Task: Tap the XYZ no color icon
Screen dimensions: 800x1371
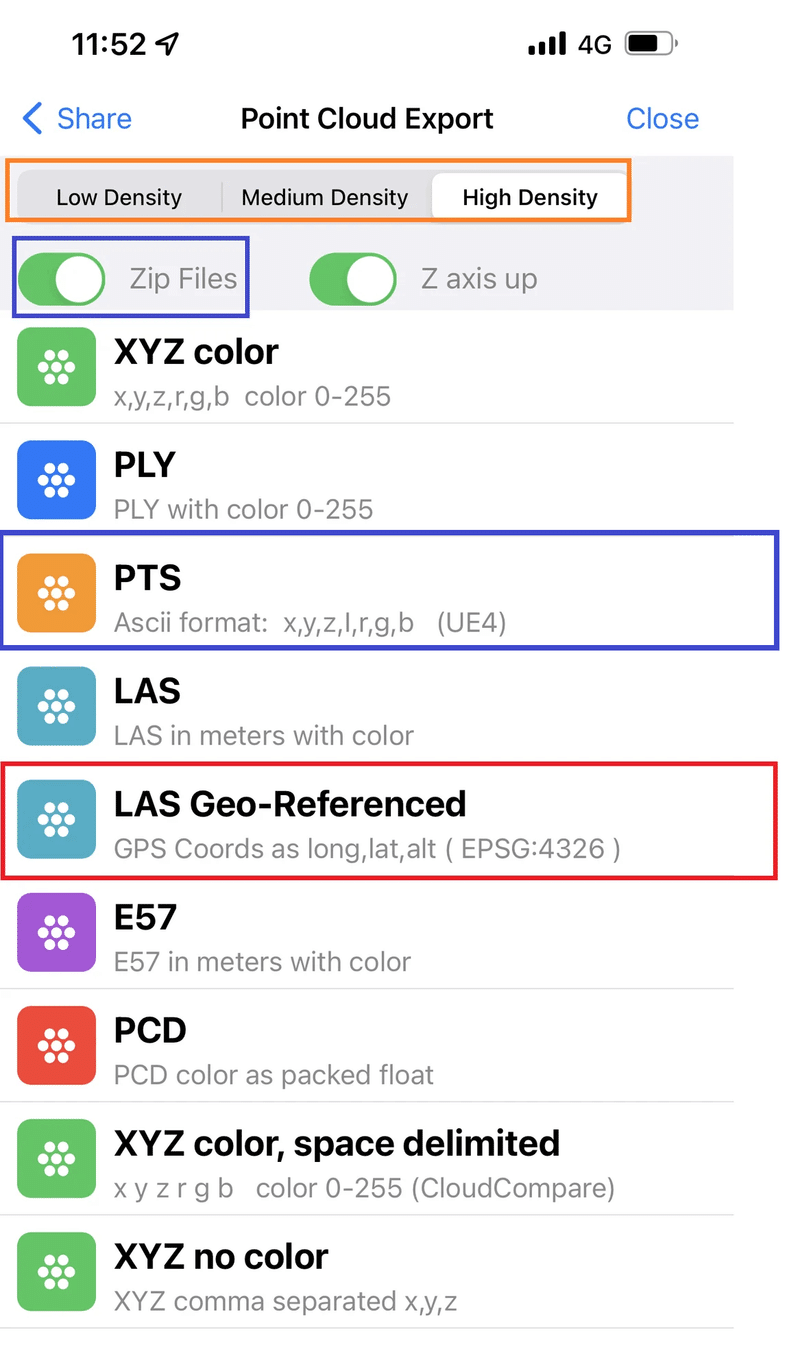Action: tap(57, 1271)
